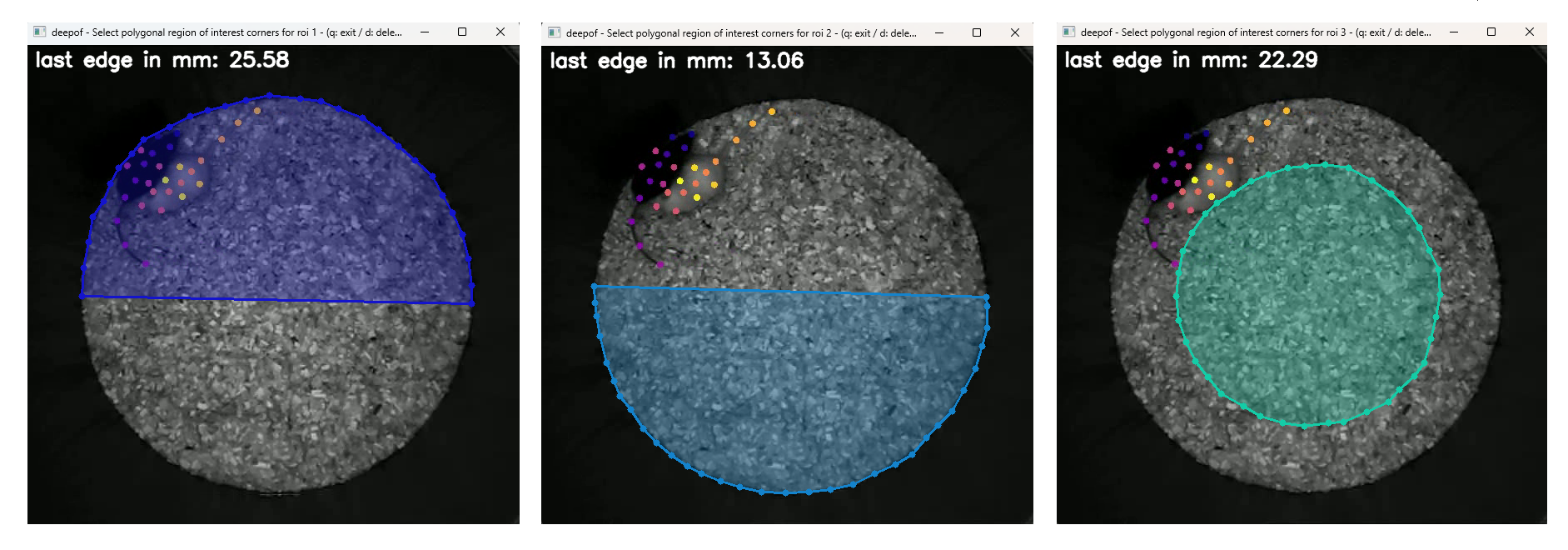Close the roi 3 selection window
This screenshot has width=1568, height=550.
tap(1530, 32)
